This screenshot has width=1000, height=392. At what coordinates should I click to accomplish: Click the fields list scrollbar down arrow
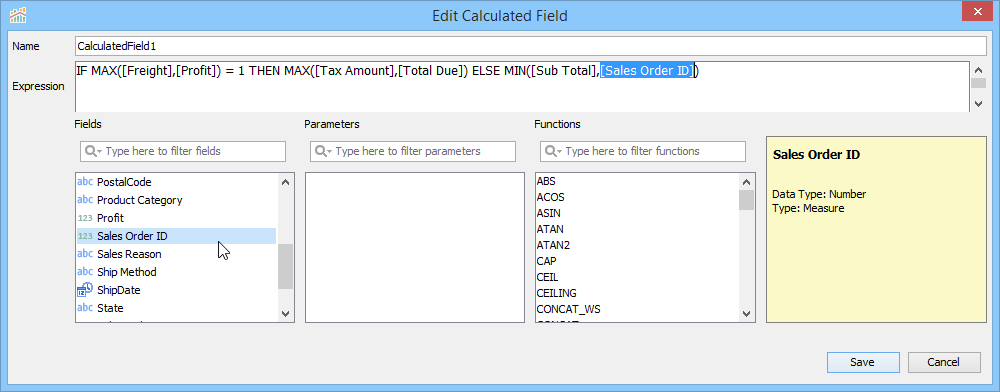point(285,313)
